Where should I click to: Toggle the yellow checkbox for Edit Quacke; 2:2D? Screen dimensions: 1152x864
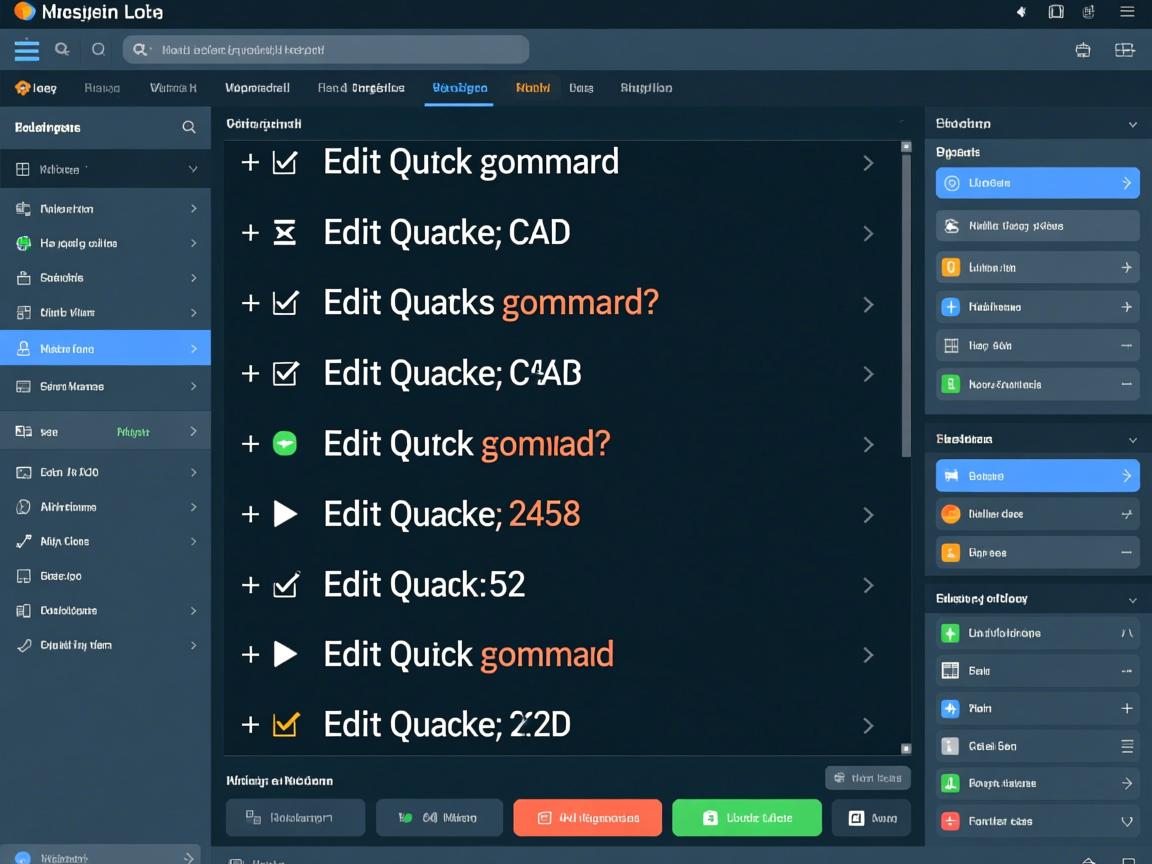coord(285,725)
